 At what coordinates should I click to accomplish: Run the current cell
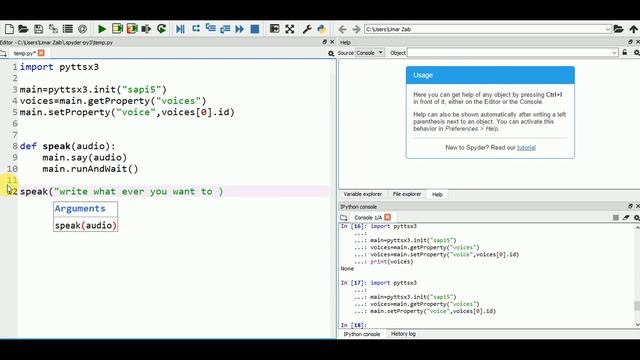(117, 29)
